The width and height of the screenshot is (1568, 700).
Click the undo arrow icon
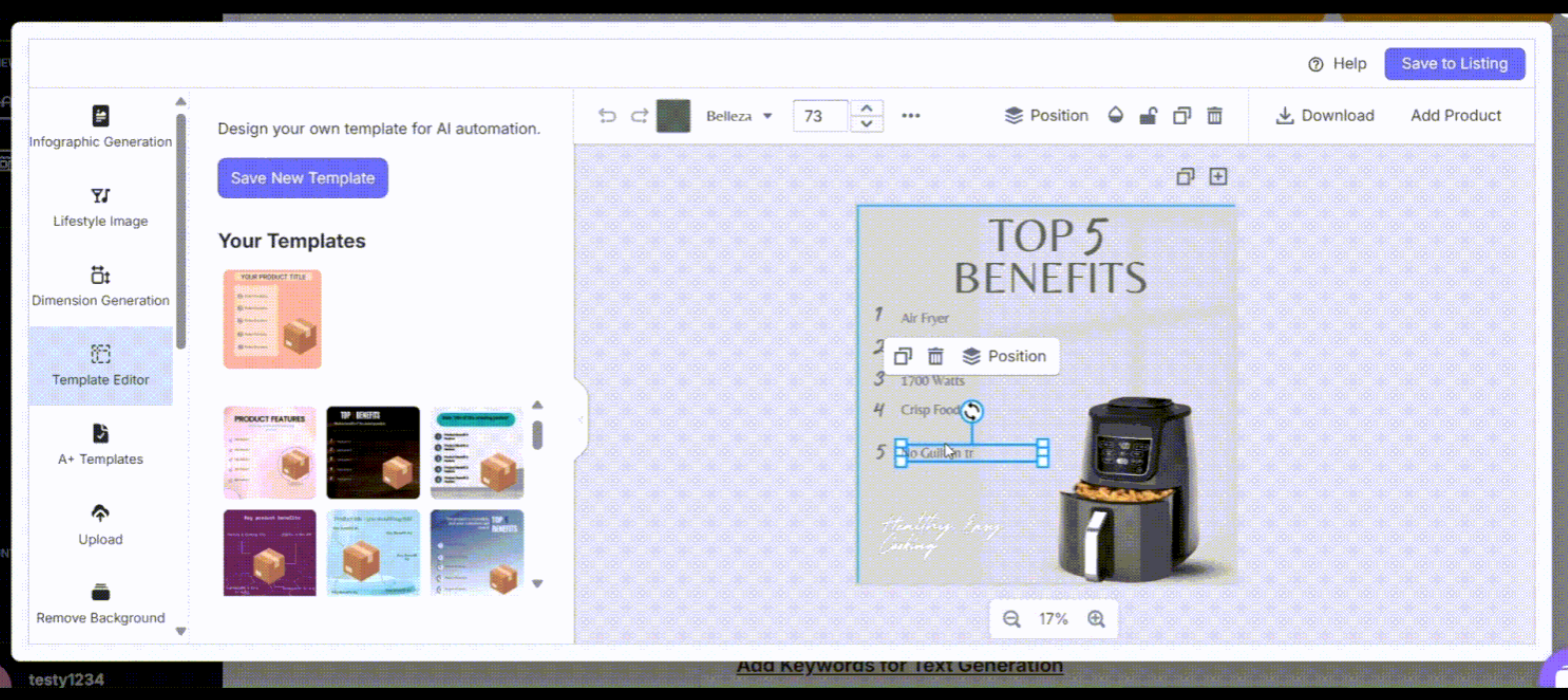point(607,116)
